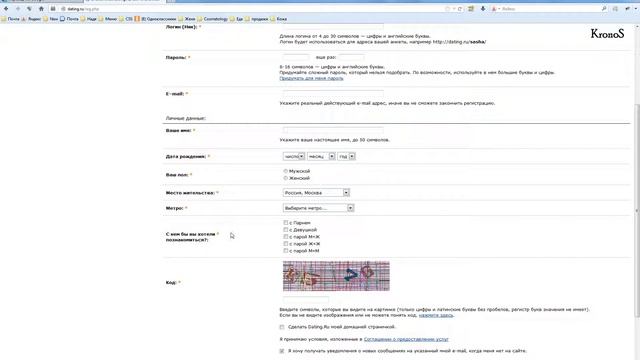The height and width of the screenshot is (360, 640).
Task: Click the Код captcha input field
Action: coord(306,300)
